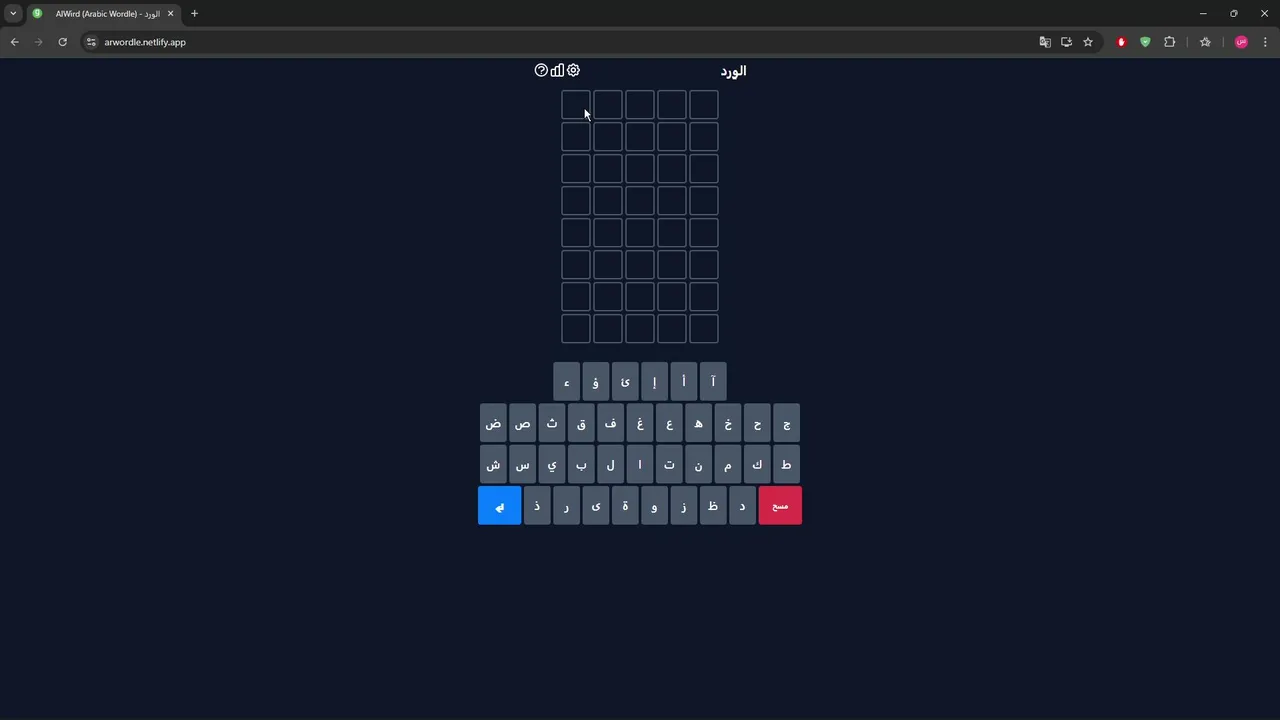Open the statistics bar chart icon

coord(557,70)
